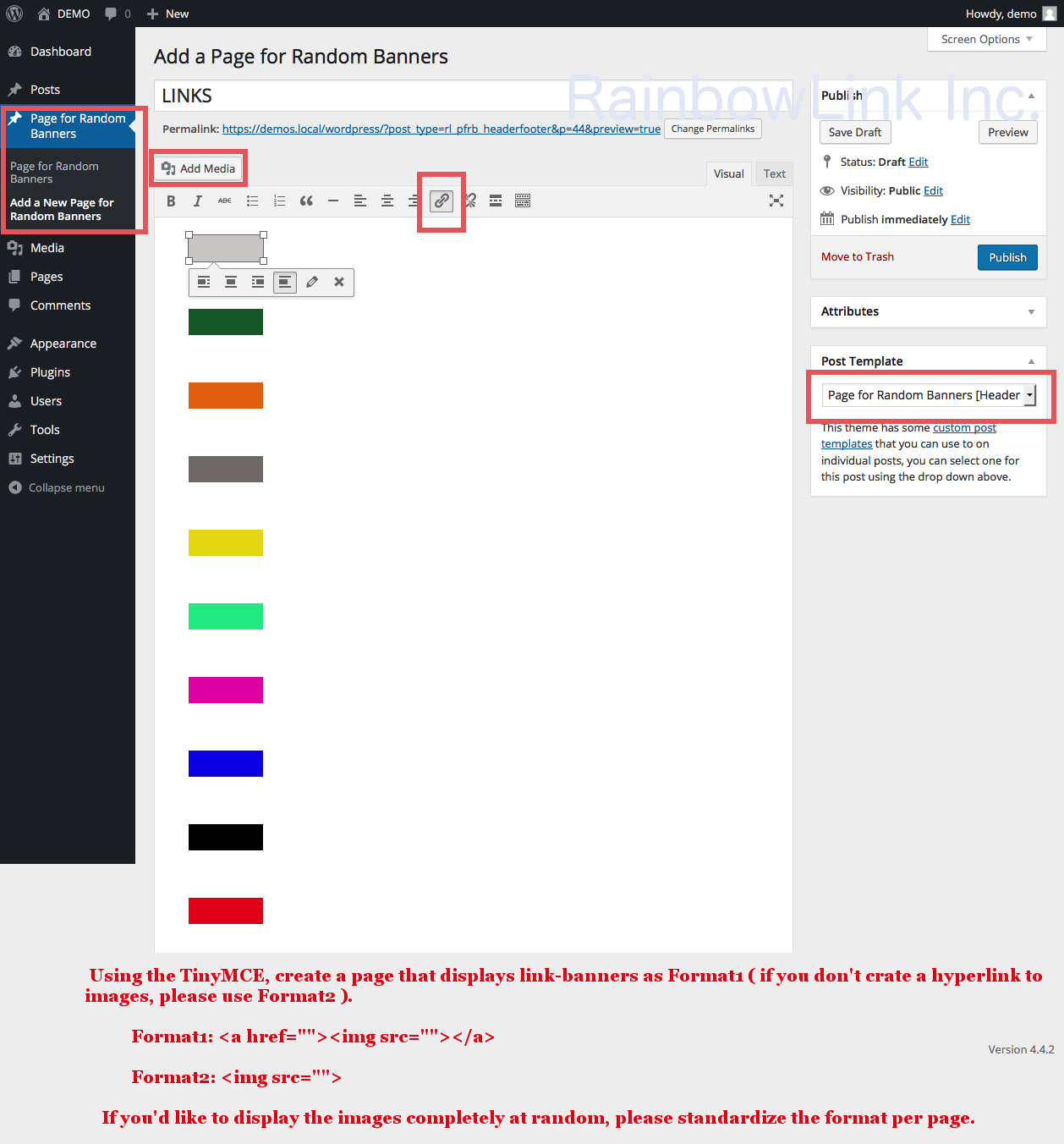Click the Remove link (unlink) icon
This screenshot has width=1064, height=1144.
coord(470,201)
